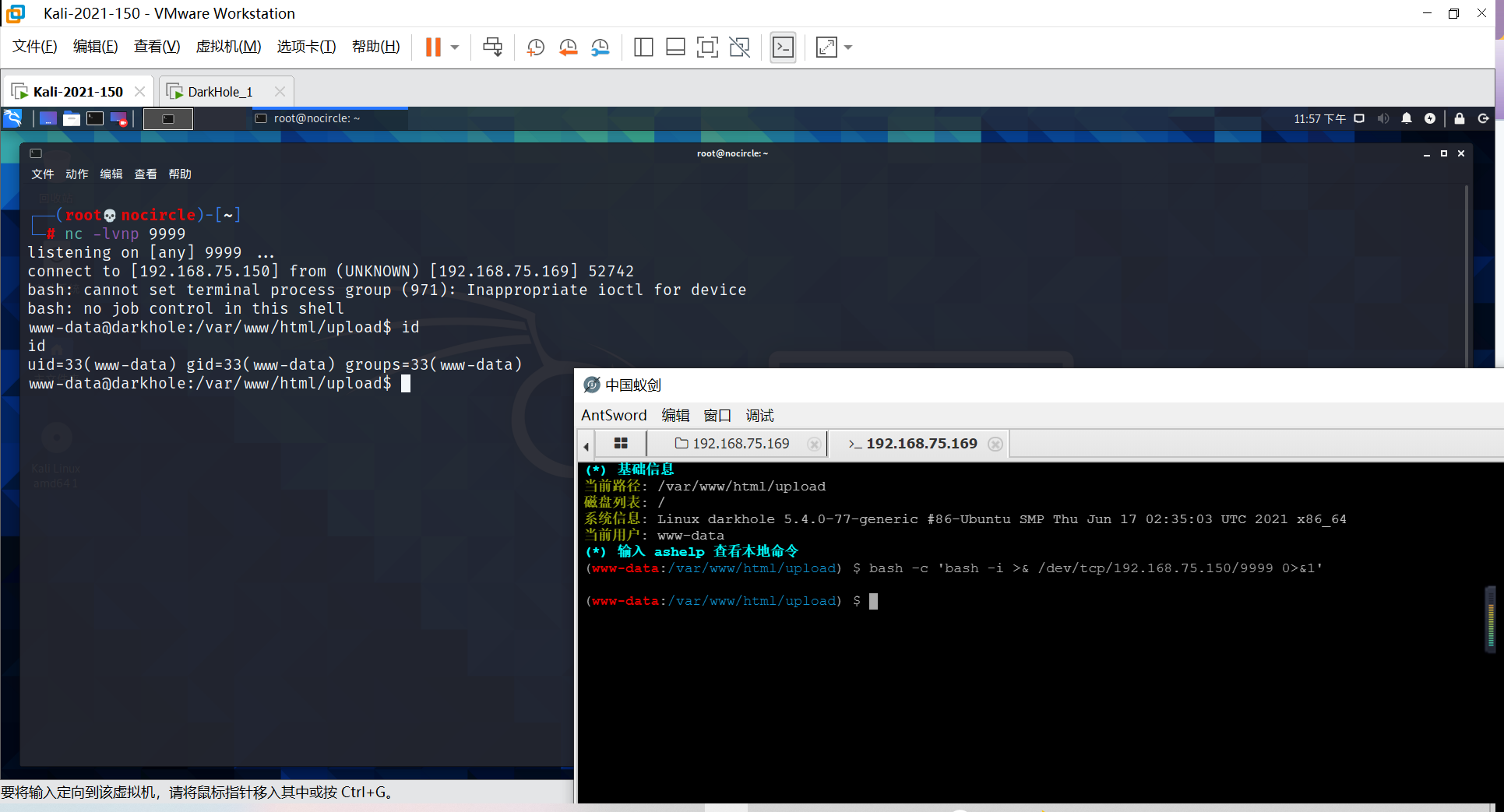This screenshot has height=812, width=1504.
Task: Show desktop via Kali panel icon
Action: pyautogui.click(x=48, y=118)
